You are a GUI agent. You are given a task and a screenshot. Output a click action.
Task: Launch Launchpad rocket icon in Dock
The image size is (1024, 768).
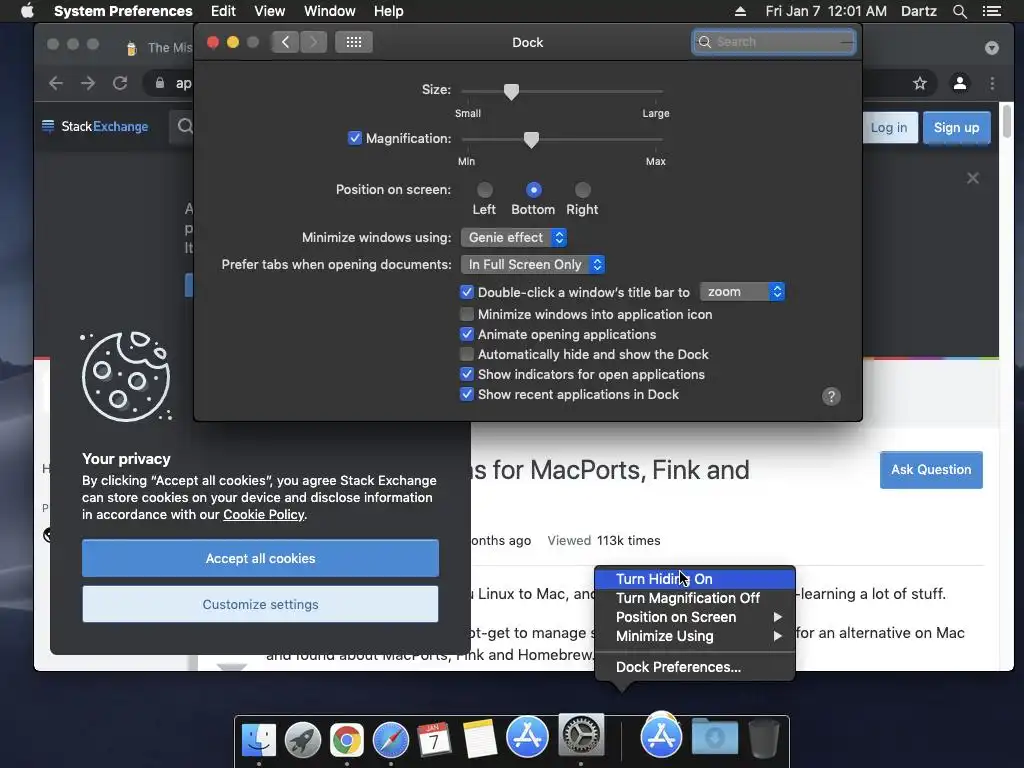pos(302,739)
